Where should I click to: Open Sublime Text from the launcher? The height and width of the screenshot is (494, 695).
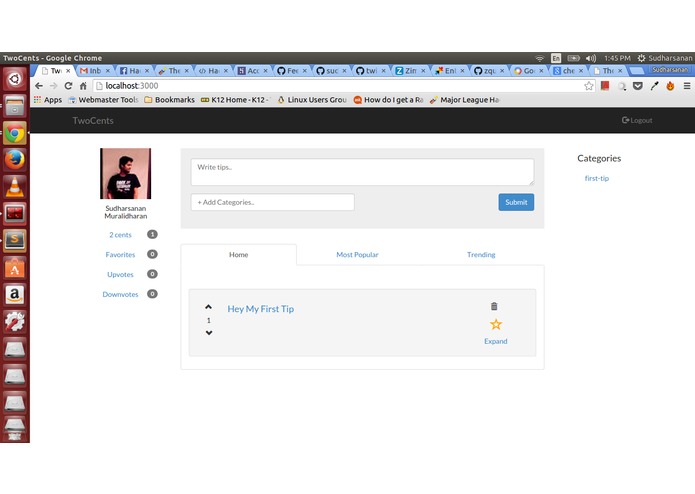coord(15,241)
